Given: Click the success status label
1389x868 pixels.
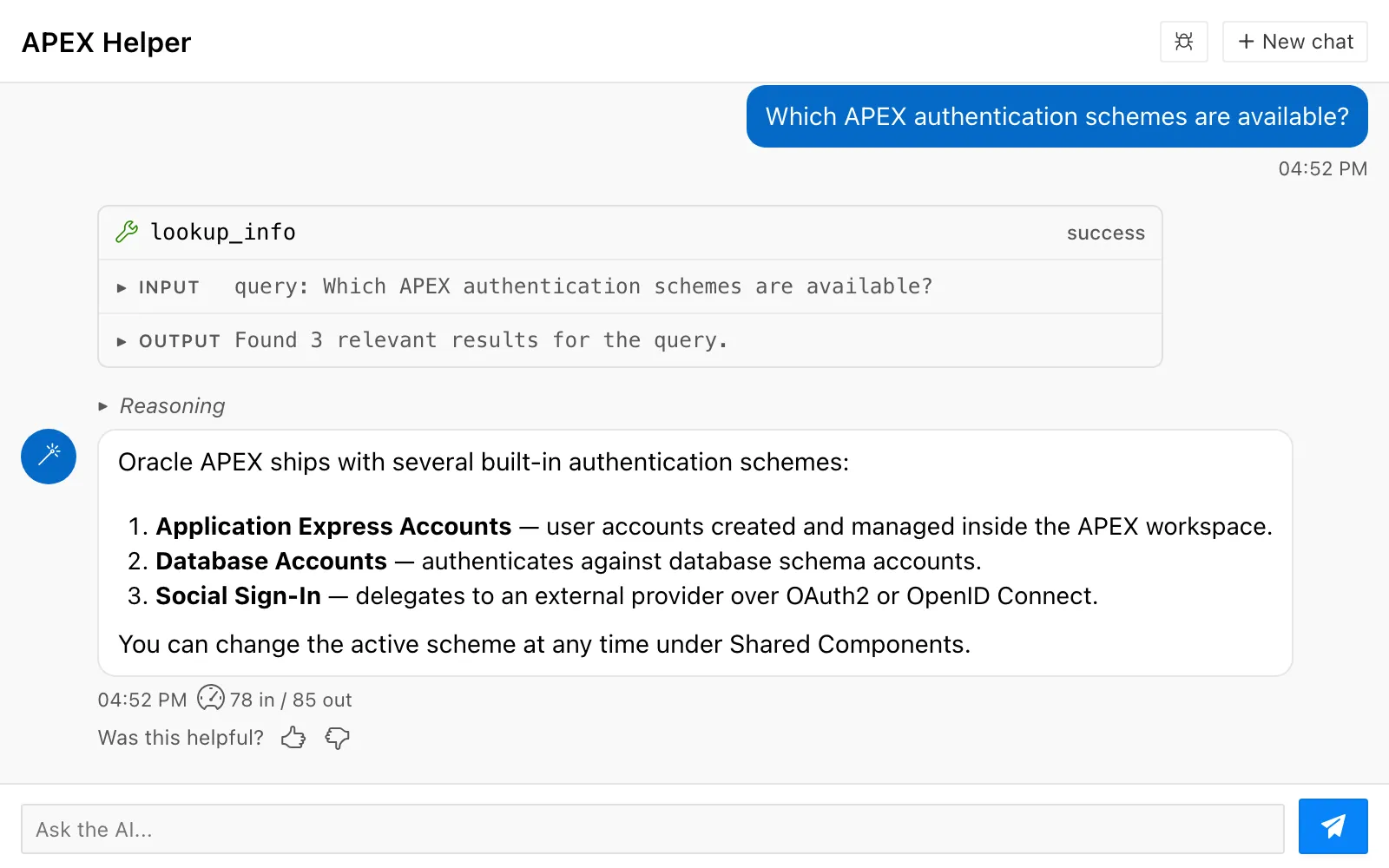Looking at the screenshot, I should (1106, 233).
